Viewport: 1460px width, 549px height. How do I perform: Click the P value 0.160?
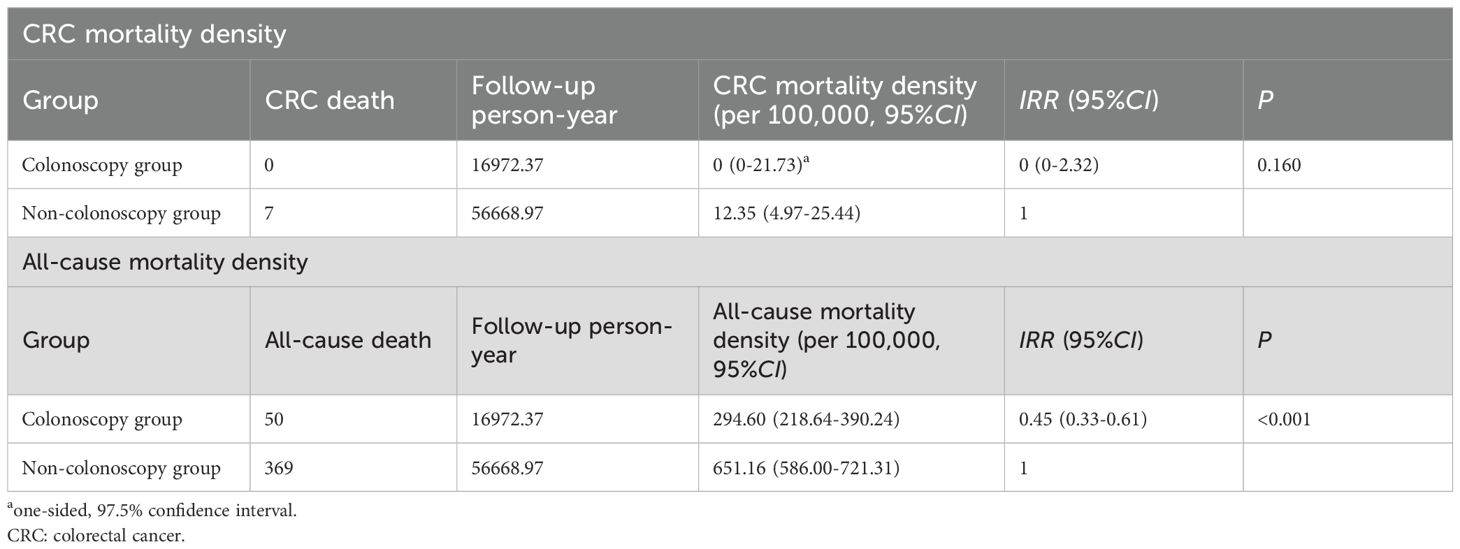(x=1283, y=166)
